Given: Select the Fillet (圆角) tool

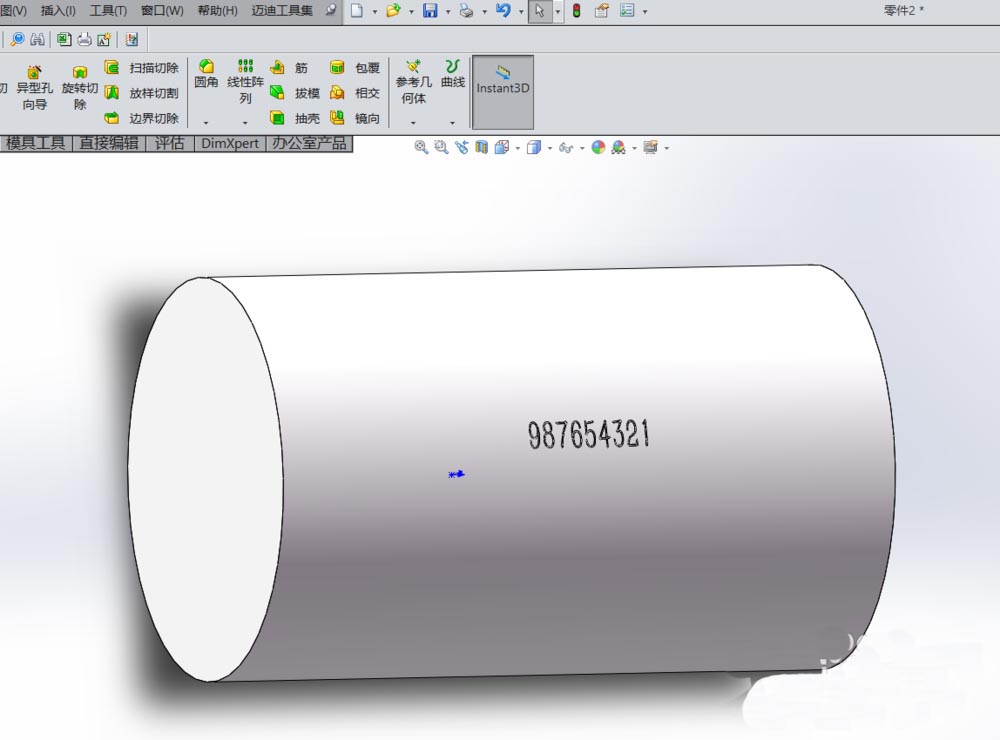Looking at the screenshot, I should coord(206,74).
